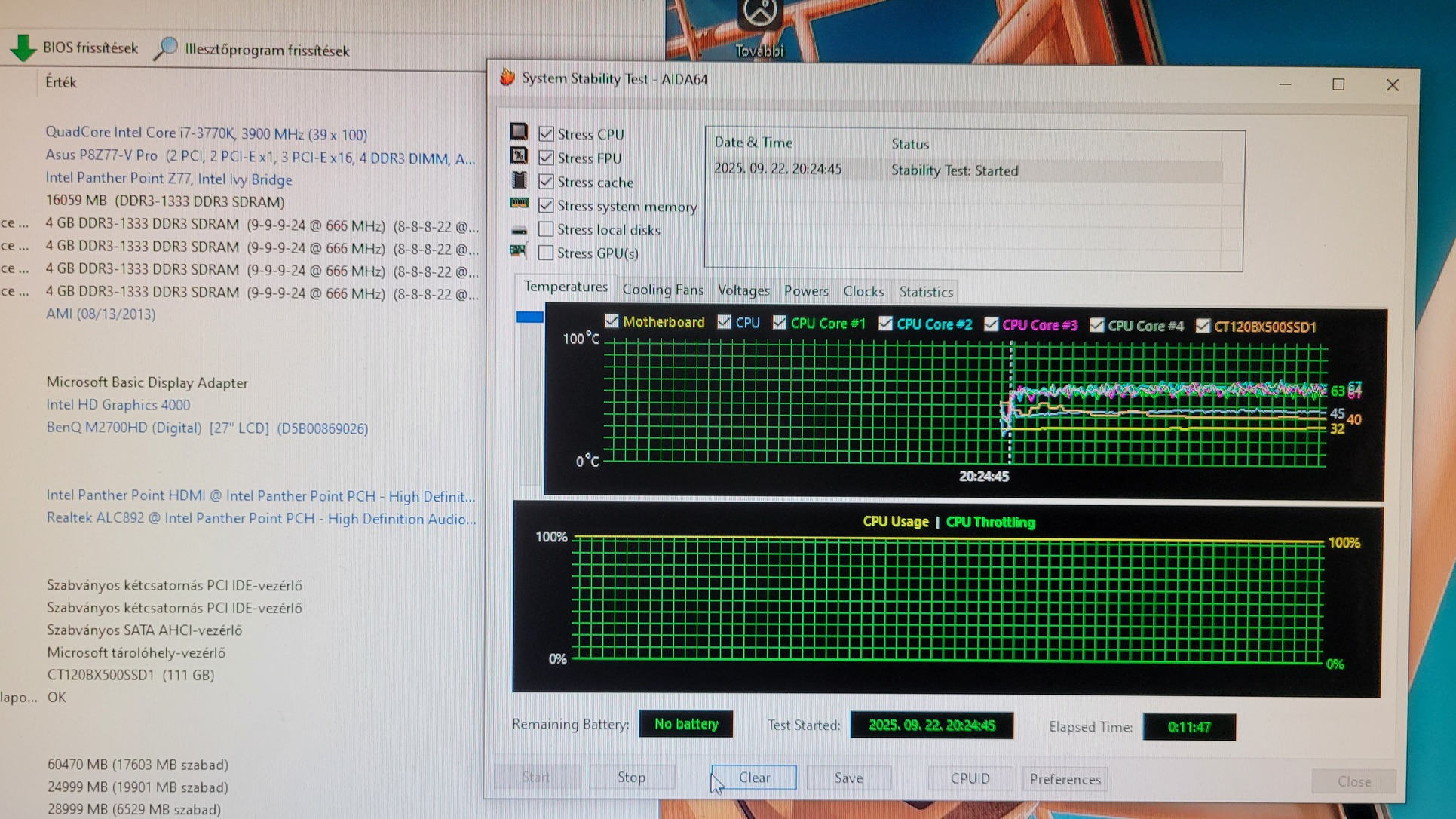This screenshot has width=1456, height=819.
Task: Click the Stress system memory RAM icon
Action: pyautogui.click(x=519, y=204)
